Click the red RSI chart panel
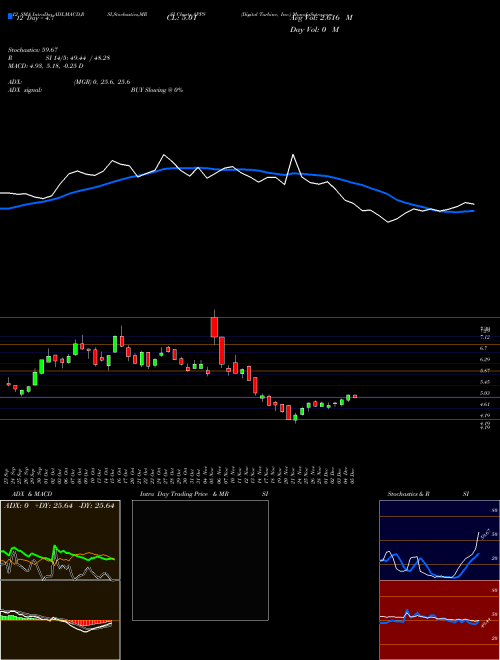The image size is (500, 660). point(439,620)
